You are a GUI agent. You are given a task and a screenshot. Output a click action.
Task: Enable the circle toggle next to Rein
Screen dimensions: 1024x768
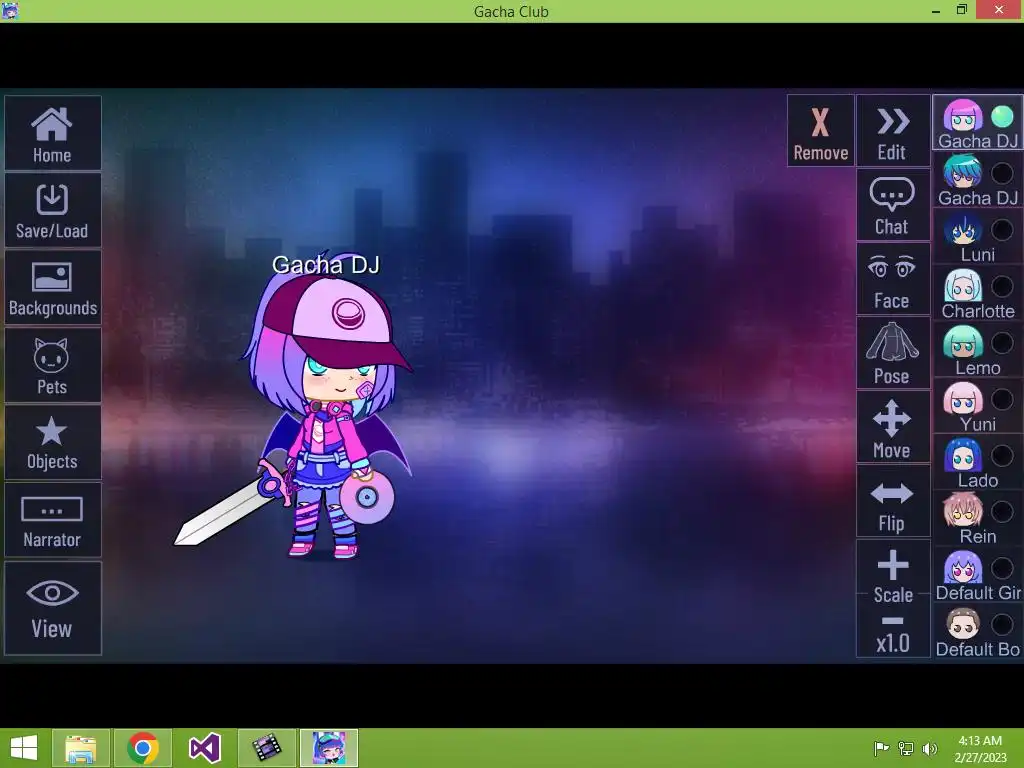click(1002, 512)
